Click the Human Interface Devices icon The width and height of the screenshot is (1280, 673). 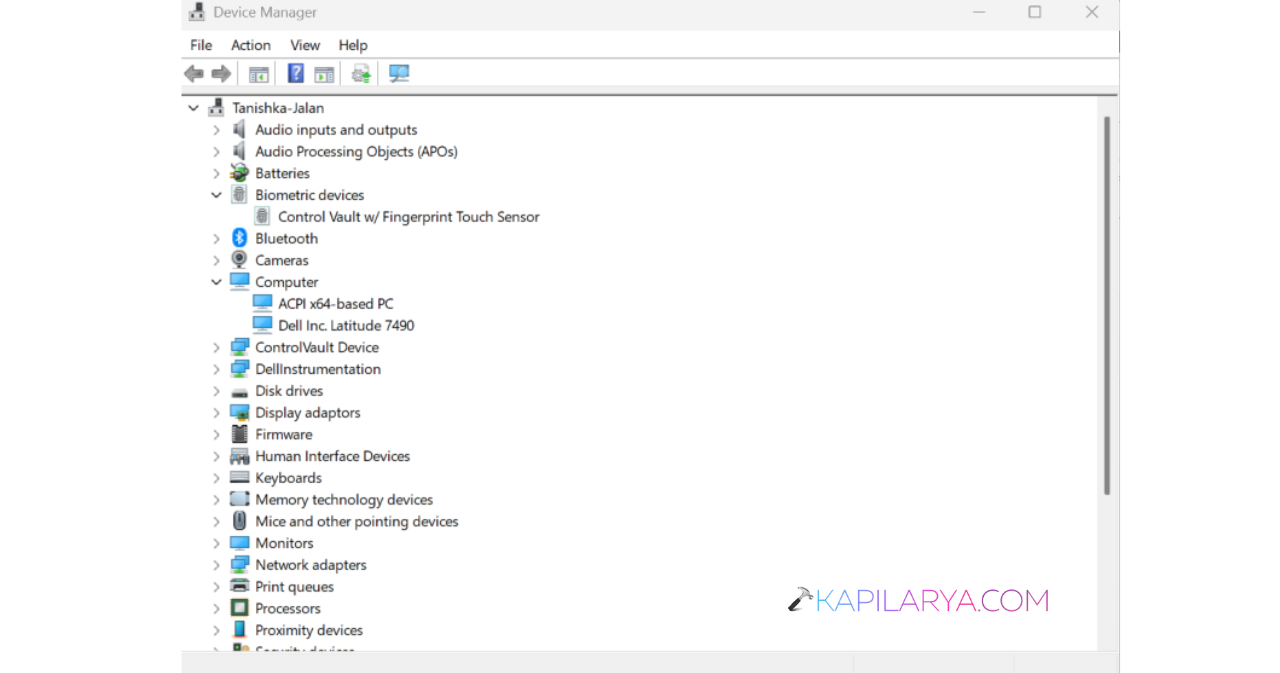(x=239, y=456)
